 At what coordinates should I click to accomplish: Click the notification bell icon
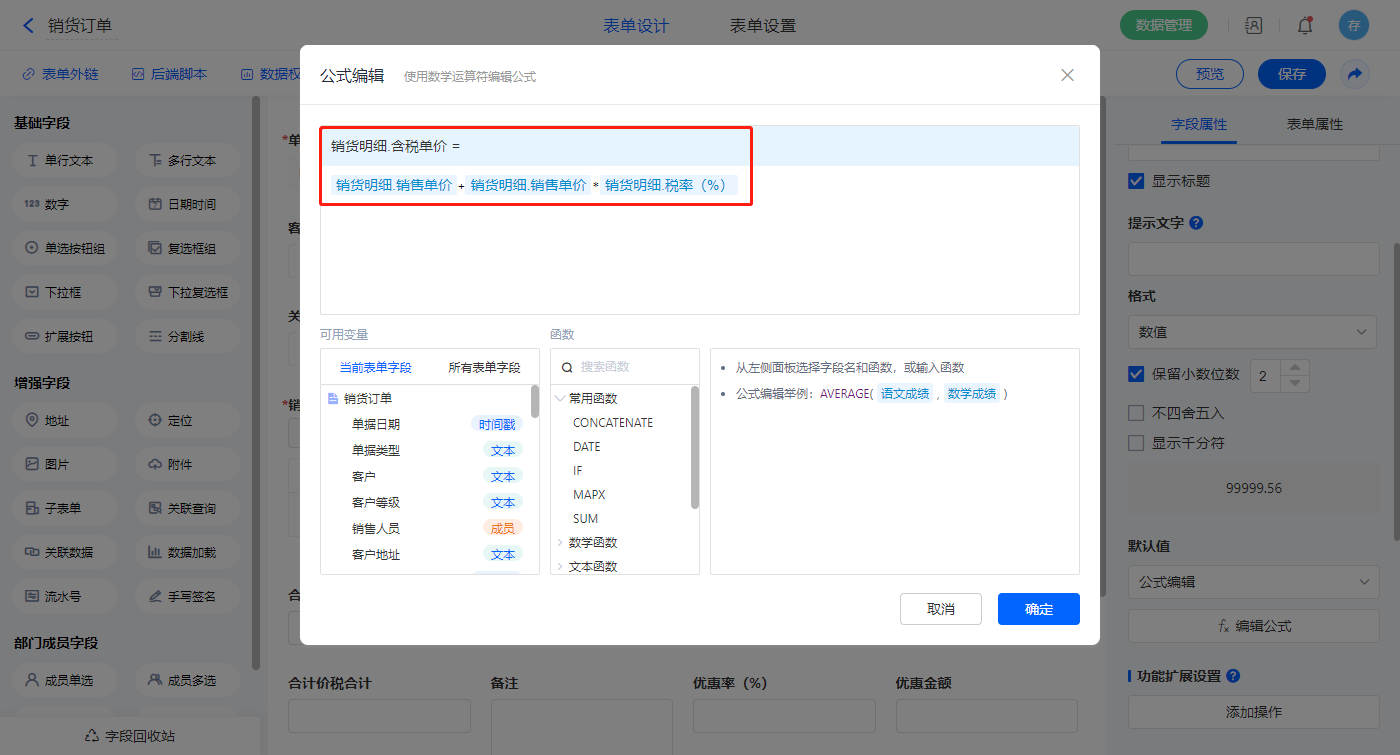click(x=1304, y=26)
